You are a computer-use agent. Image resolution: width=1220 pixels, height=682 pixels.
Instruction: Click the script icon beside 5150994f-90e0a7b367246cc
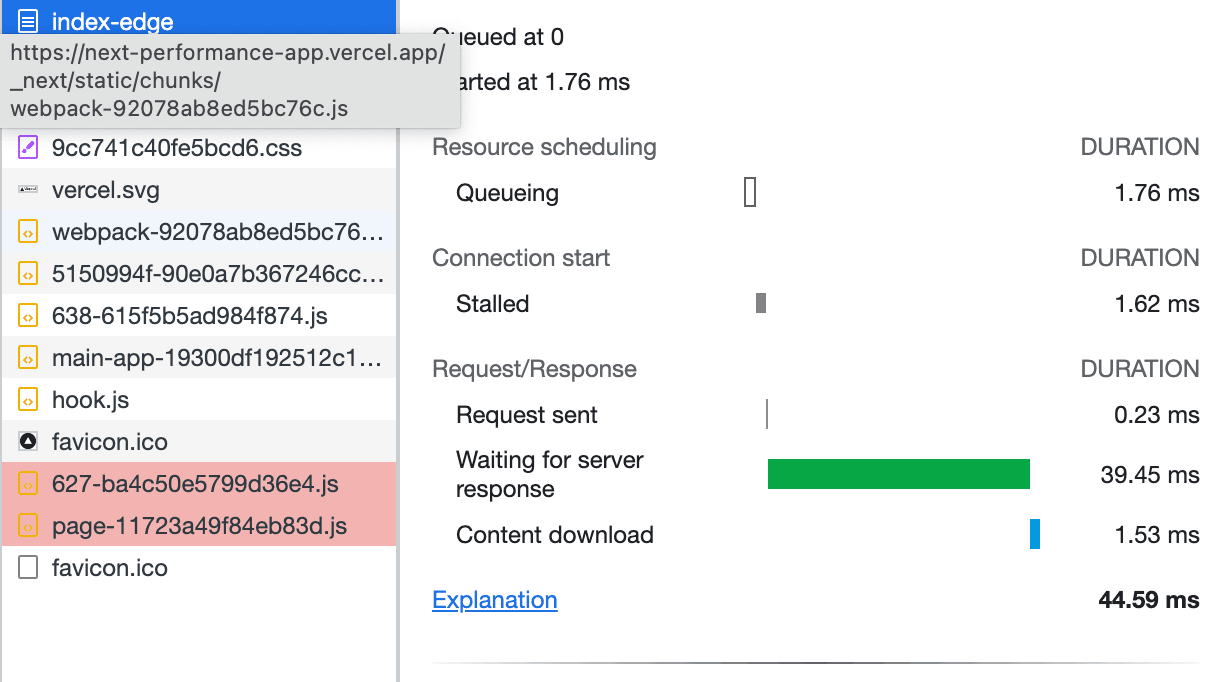(29, 274)
